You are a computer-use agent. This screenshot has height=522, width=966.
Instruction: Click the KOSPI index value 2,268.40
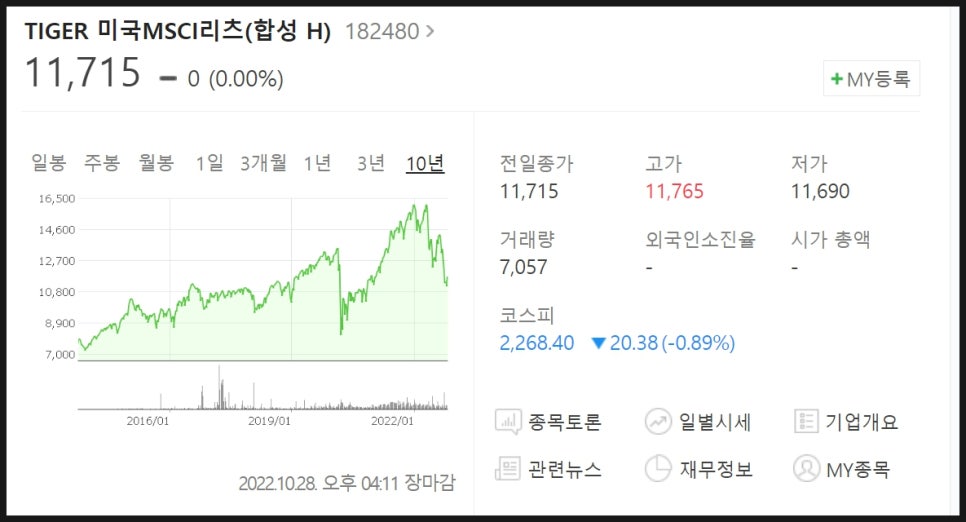[x=537, y=343]
